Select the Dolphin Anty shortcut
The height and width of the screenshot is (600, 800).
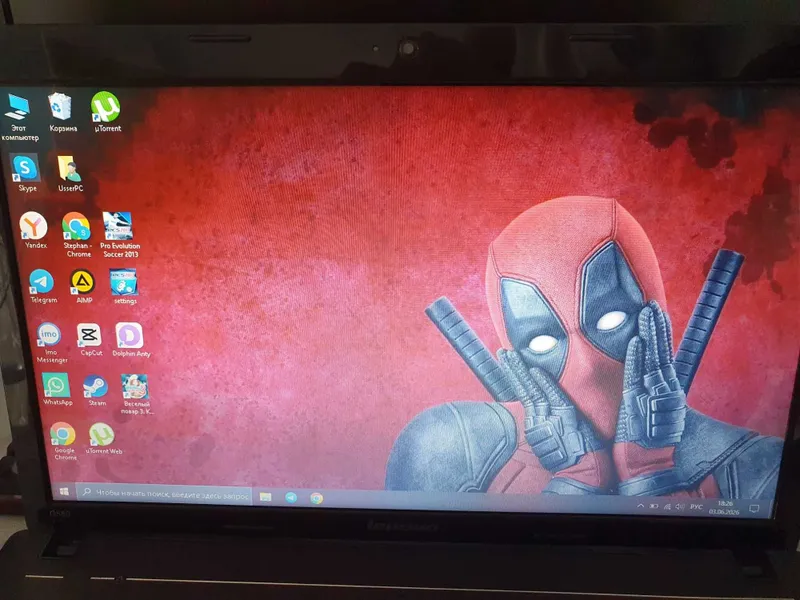tap(131, 340)
